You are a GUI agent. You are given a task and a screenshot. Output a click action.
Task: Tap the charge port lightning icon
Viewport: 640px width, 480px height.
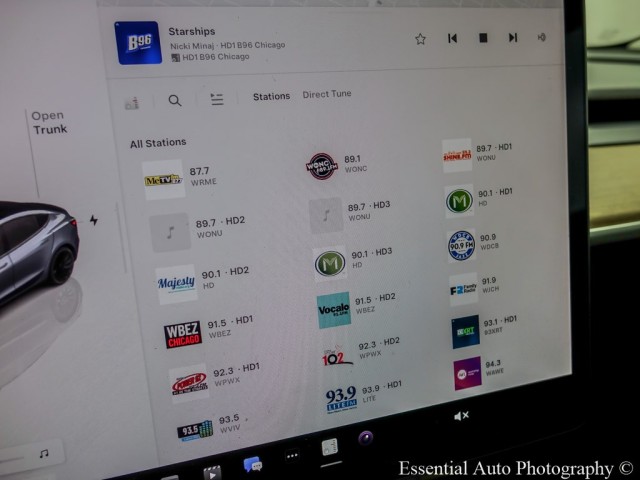[x=94, y=220]
